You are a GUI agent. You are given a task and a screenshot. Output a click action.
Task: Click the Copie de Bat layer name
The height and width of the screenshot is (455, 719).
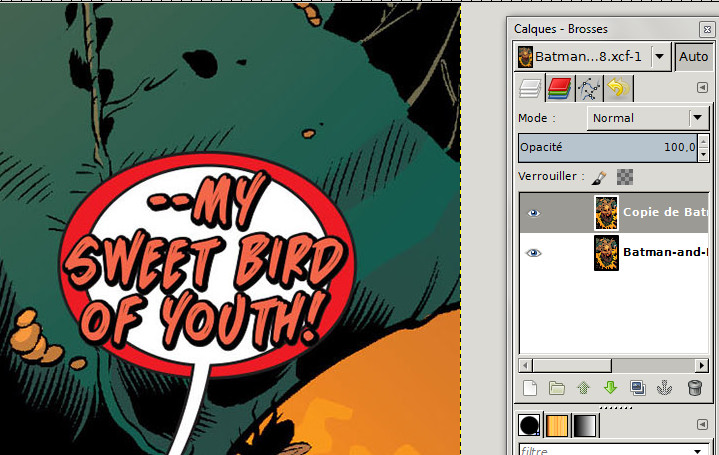pyautogui.click(x=665, y=212)
